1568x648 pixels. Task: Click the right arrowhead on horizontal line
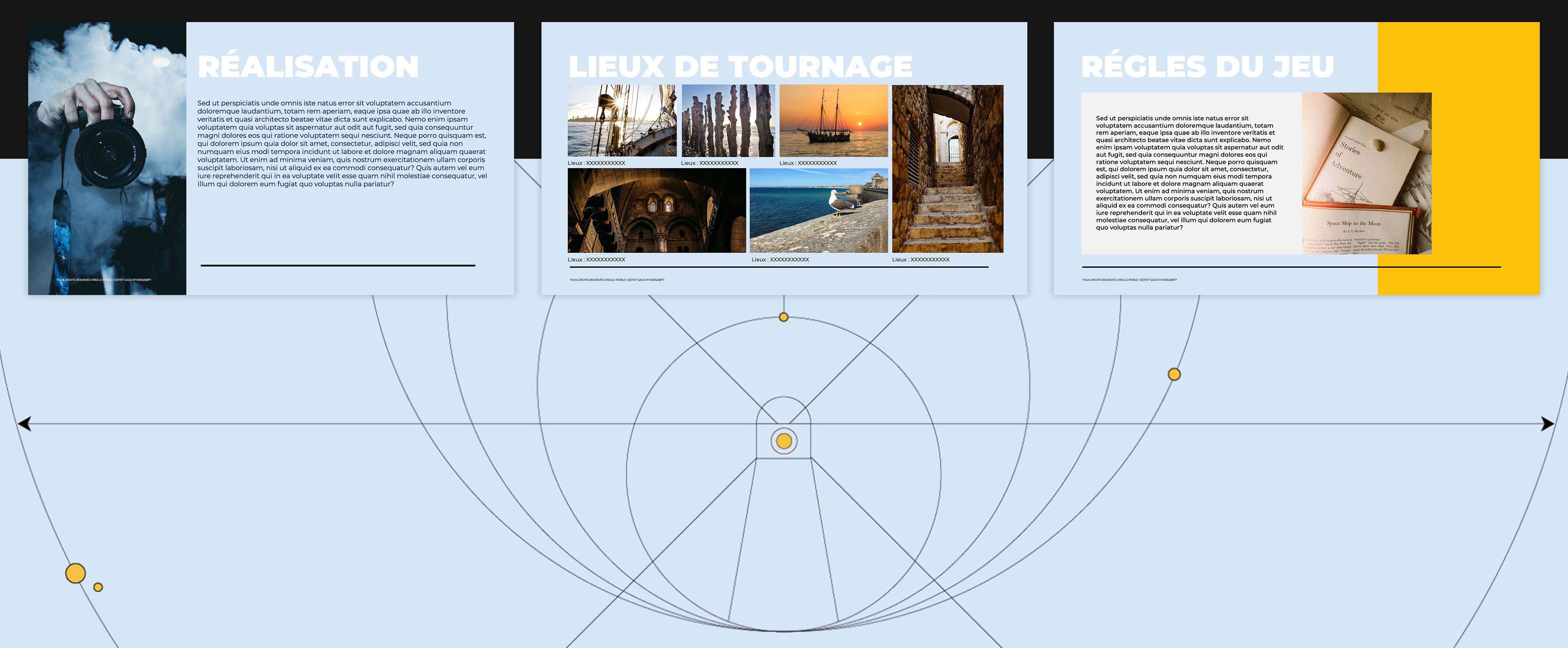click(x=1547, y=424)
